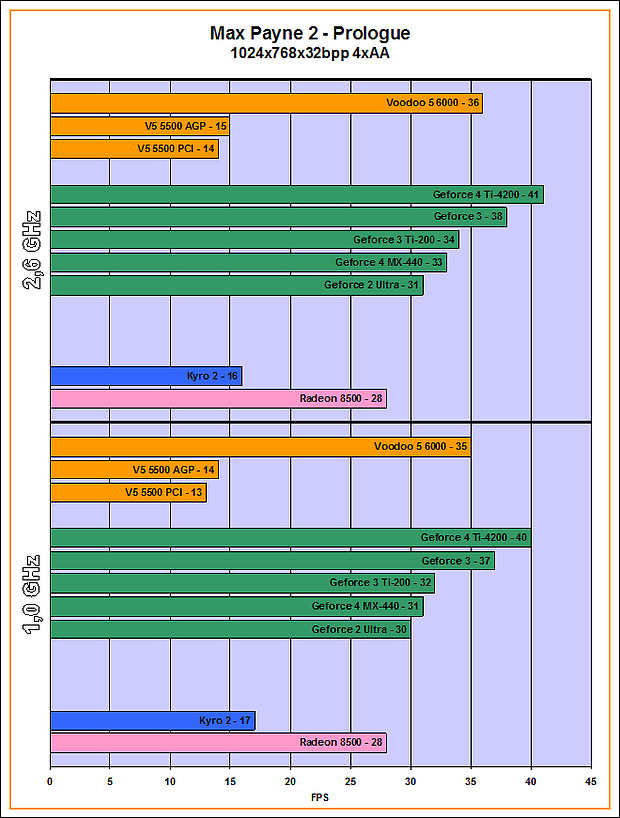Click the 1,0 GHz vertical axis label

pos(31,595)
